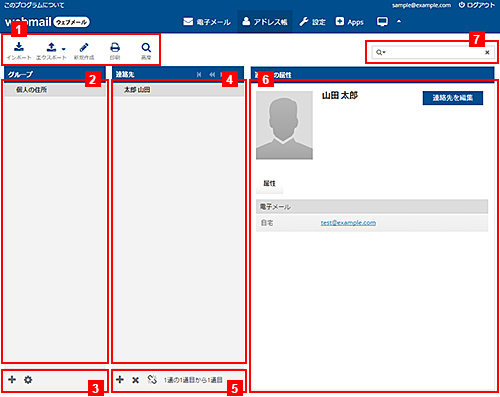The image size is (500, 397).
Task: Collapse header using small up arrow
Action: click(x=399, y=22)
